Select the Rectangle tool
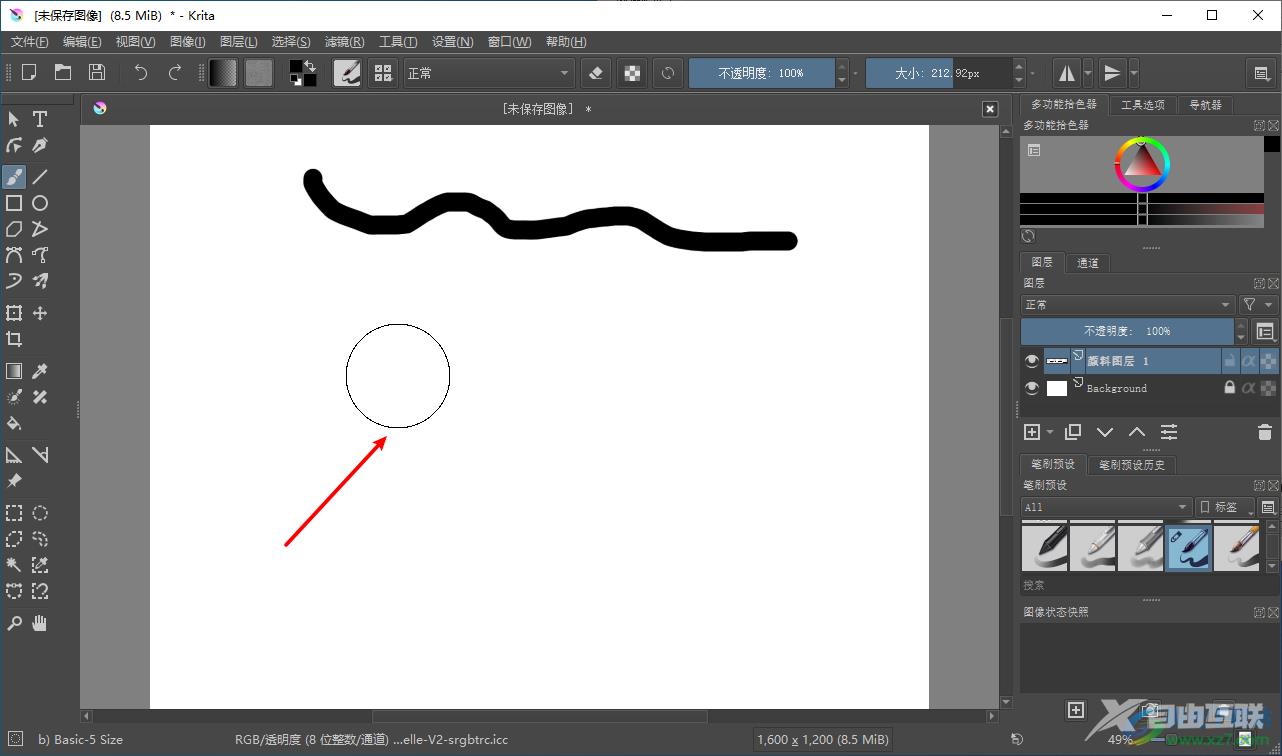This screenshot has width=1282, height=756. (x=14, y=203)
